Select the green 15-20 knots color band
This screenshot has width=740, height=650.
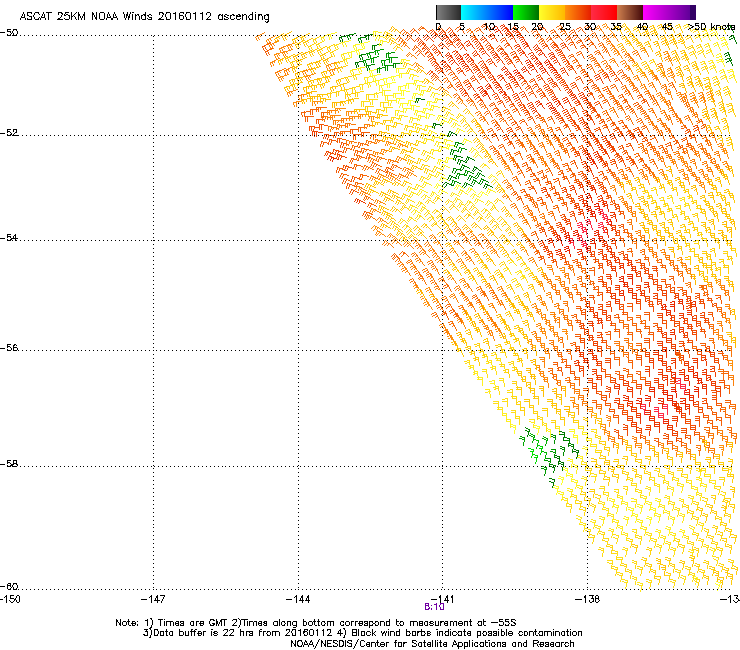[526, 12]
